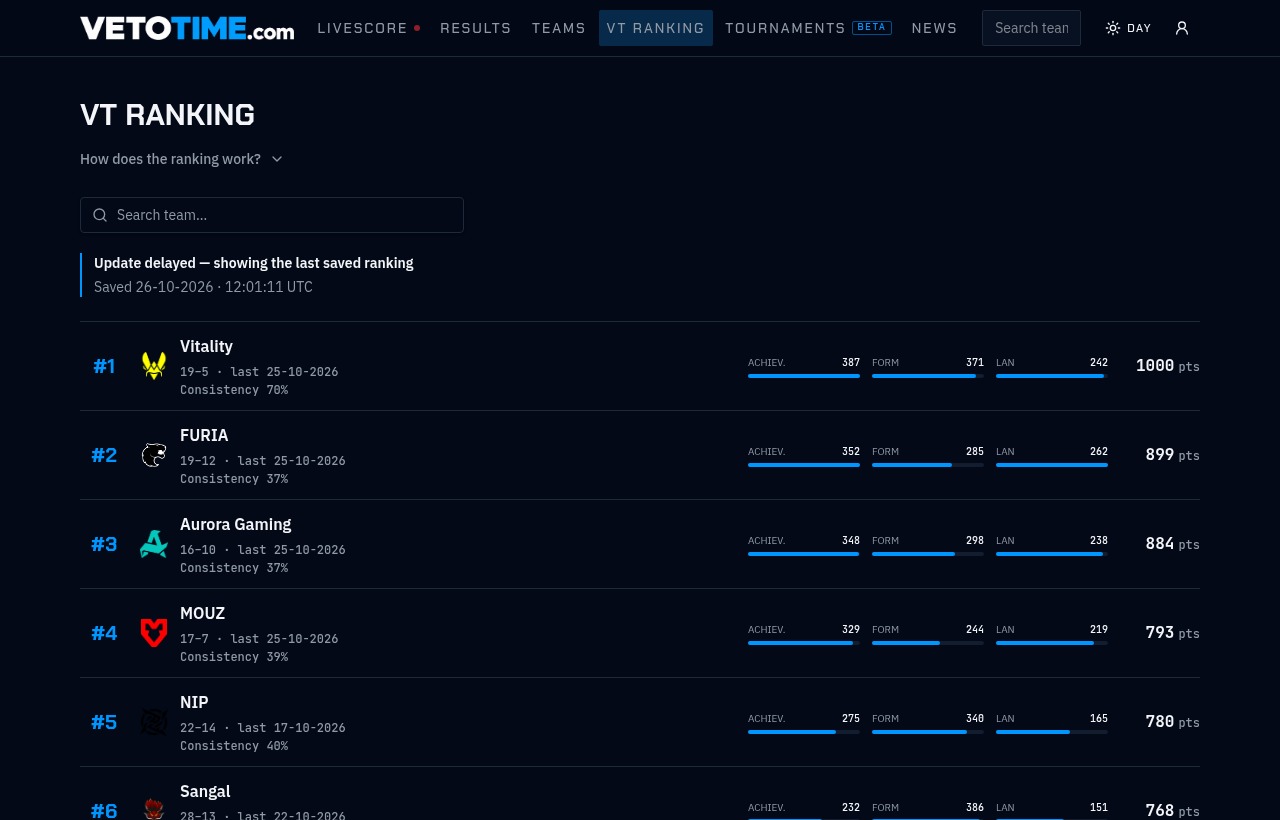Image resolution: width=1280 pixels, height=820 pixels.
Task: Click Vitality's '1000 pts' score
Action: click(x=1168, y=366)
